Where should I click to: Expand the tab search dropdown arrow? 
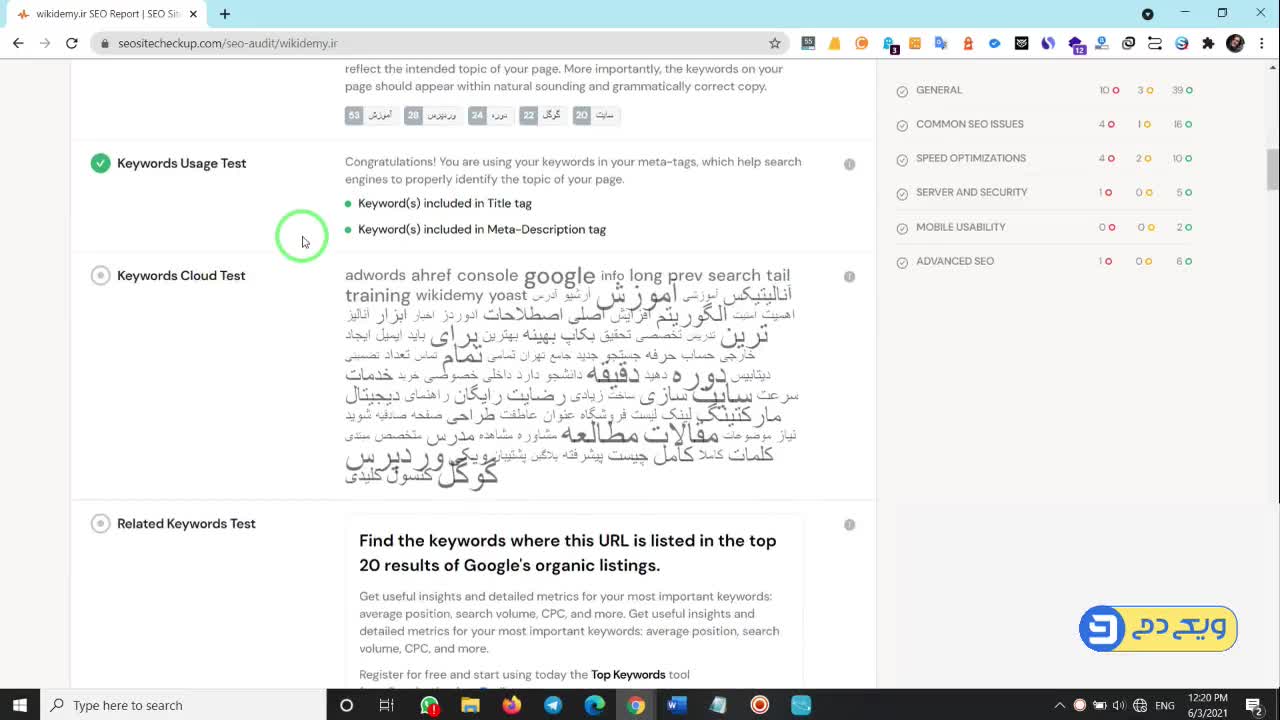click(x=1147, y=14)
